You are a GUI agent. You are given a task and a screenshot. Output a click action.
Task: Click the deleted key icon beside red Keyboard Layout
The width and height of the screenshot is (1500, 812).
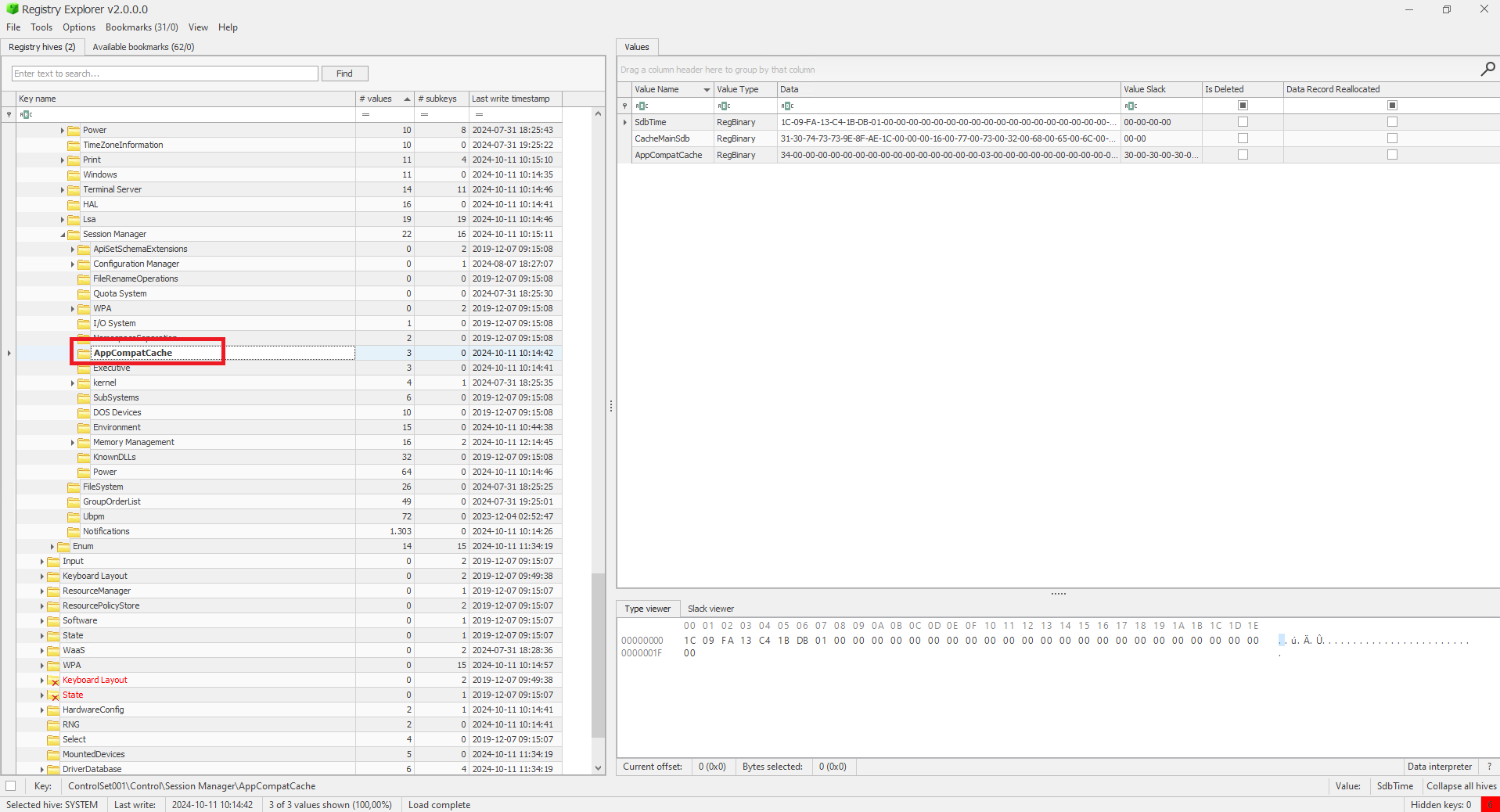pyautogui.click(x=53, y=680)
